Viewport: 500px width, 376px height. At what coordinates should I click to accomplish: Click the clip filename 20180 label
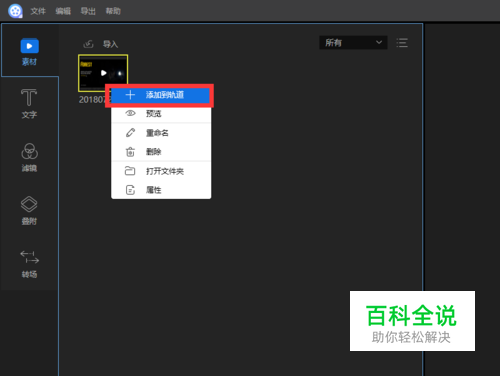[x=92, y=99]
